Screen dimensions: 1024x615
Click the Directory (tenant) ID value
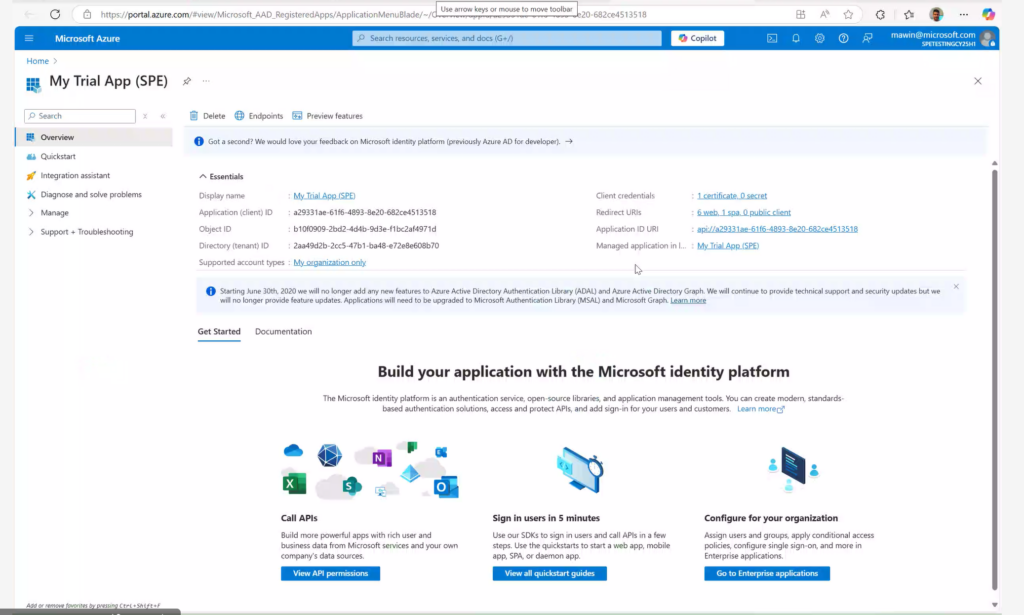(x=366, y=245)
